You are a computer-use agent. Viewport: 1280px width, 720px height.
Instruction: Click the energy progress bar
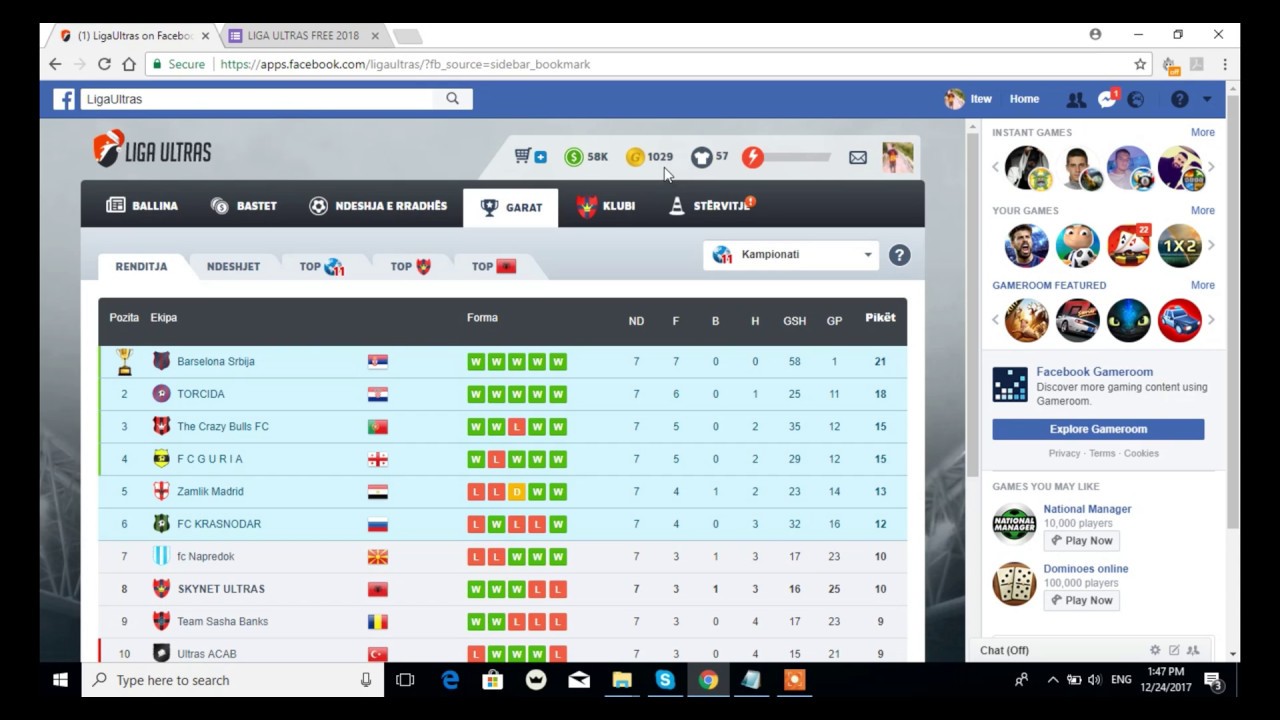798,157
